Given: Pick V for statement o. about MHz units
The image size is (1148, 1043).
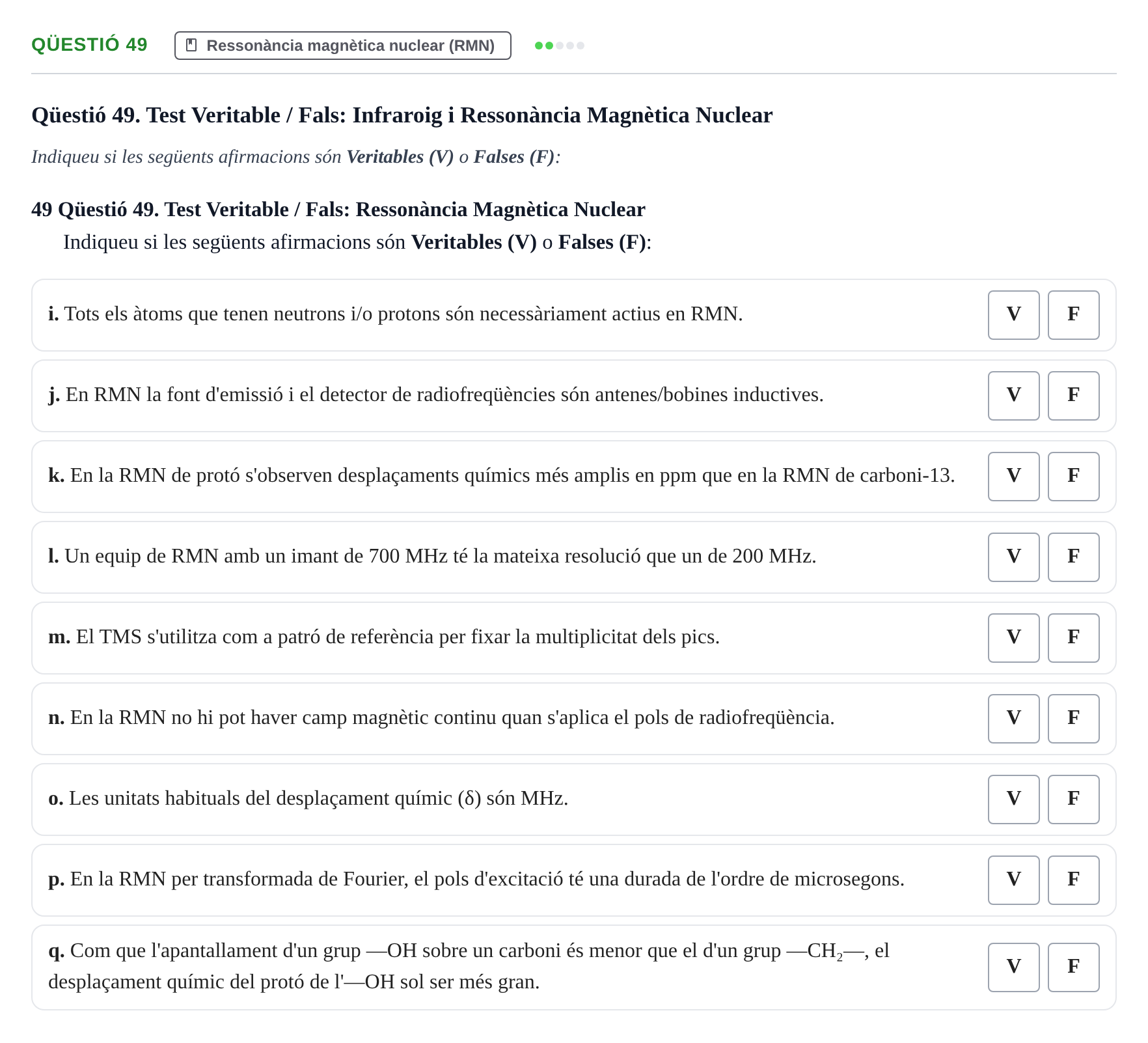Looking at the screenshot, I should pos(1014,800).
